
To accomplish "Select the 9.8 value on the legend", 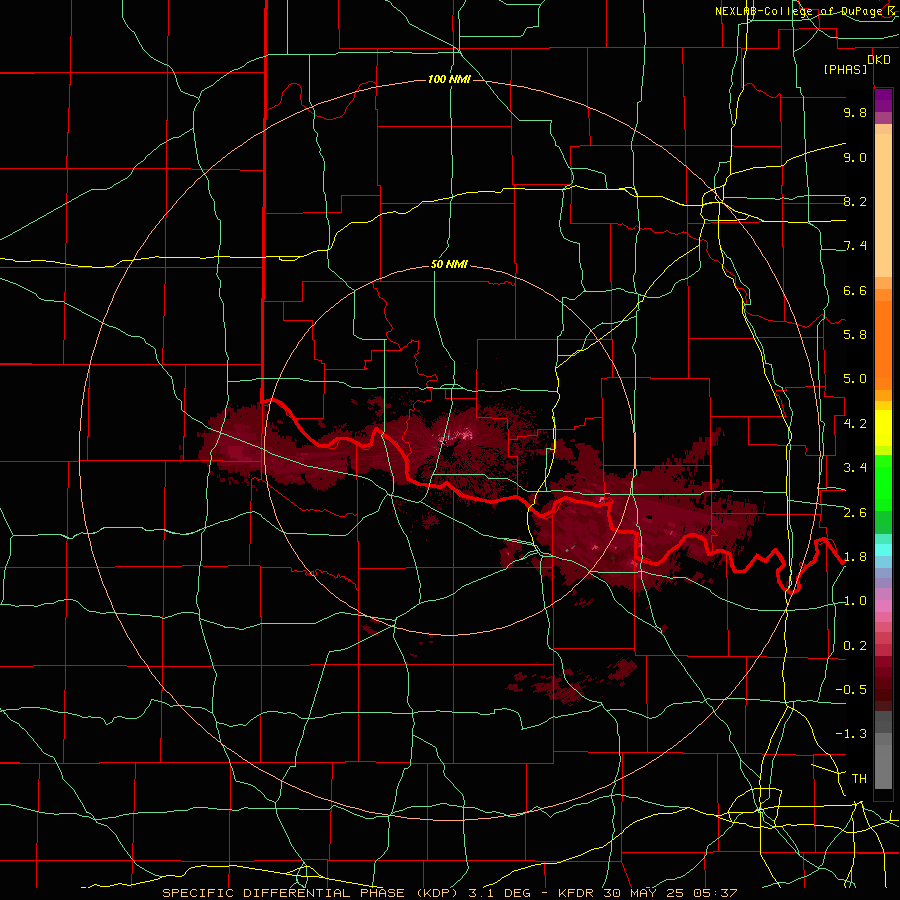I will [x=855, y=112].
